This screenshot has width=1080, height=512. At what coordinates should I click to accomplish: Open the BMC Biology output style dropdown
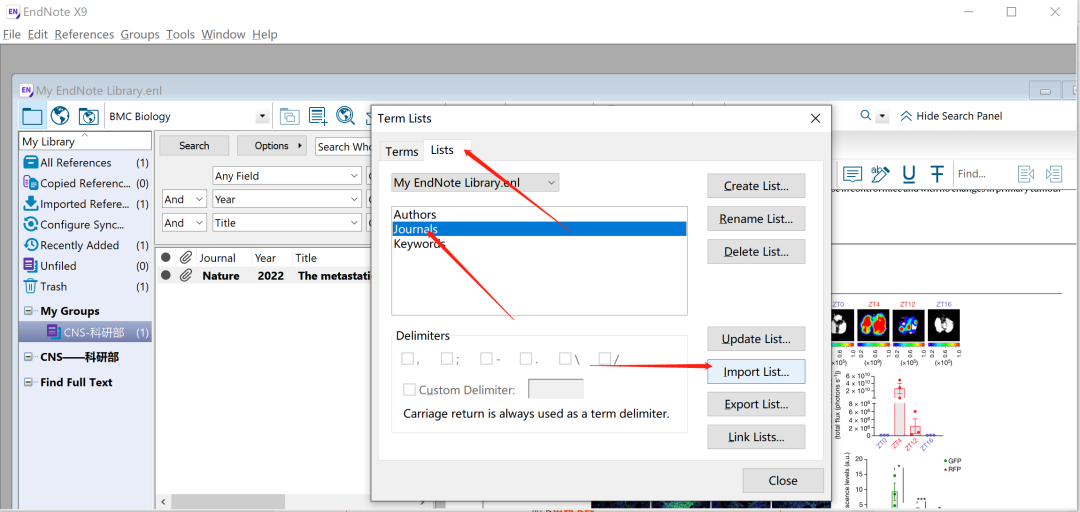coord(262,116)
